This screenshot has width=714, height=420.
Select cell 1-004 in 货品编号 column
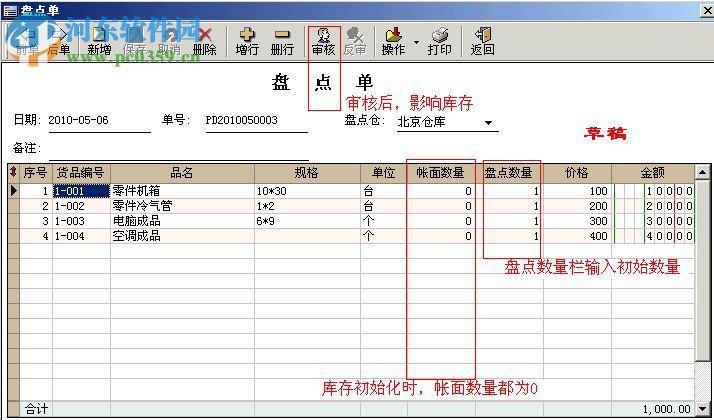coord(81,236)
